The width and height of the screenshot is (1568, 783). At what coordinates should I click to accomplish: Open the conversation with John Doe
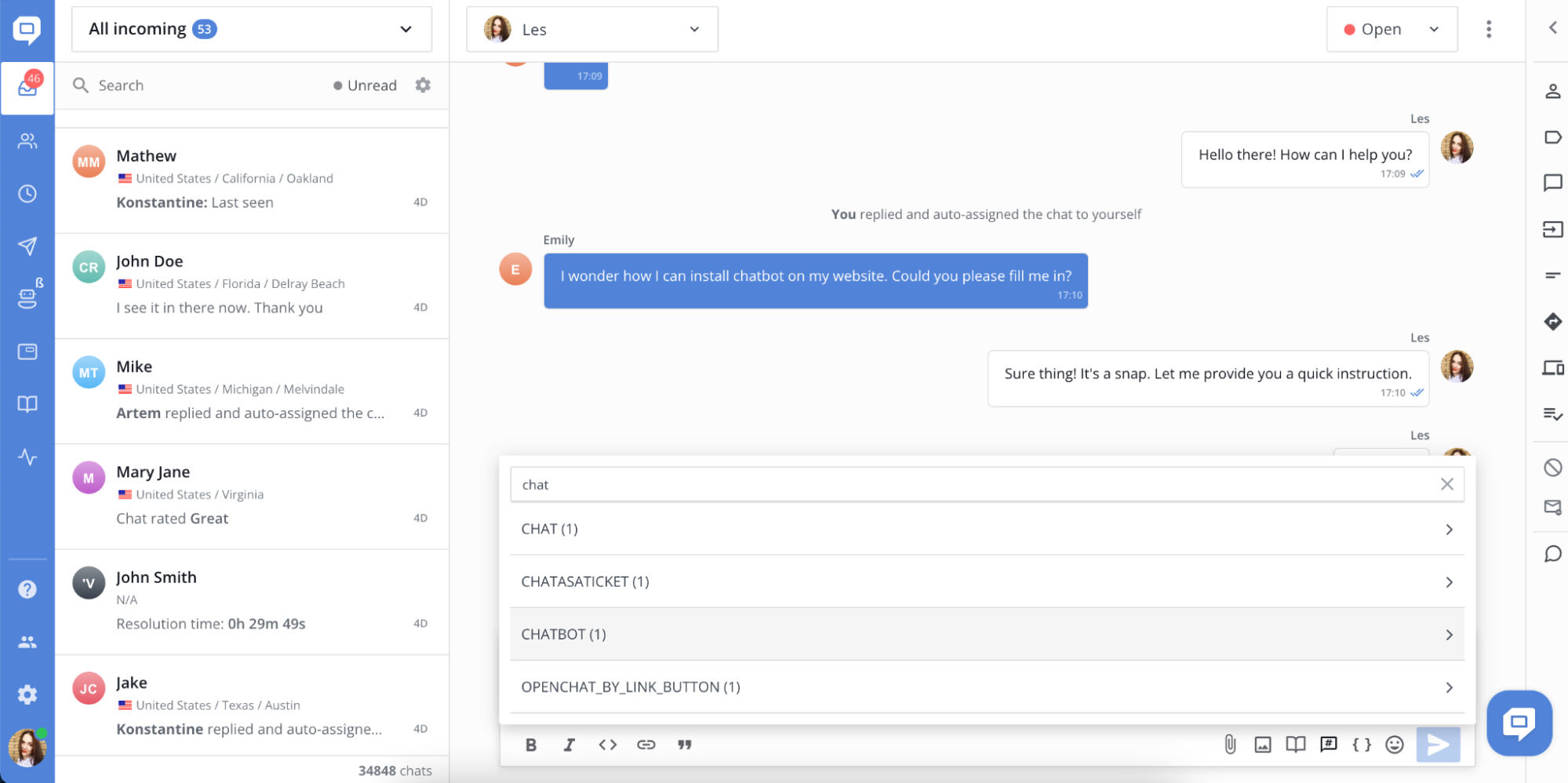tap(251, 285)
